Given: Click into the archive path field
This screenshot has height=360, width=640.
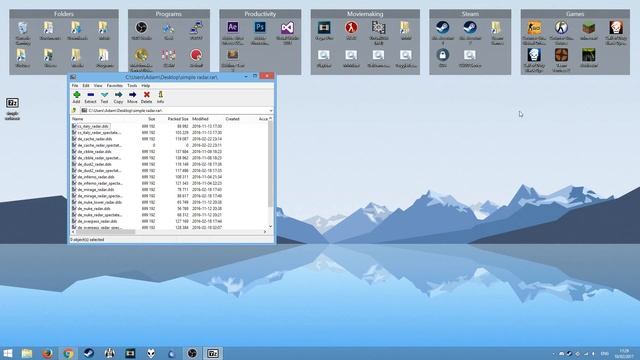Looking at the screenshot, I should (x=176, y=111).
